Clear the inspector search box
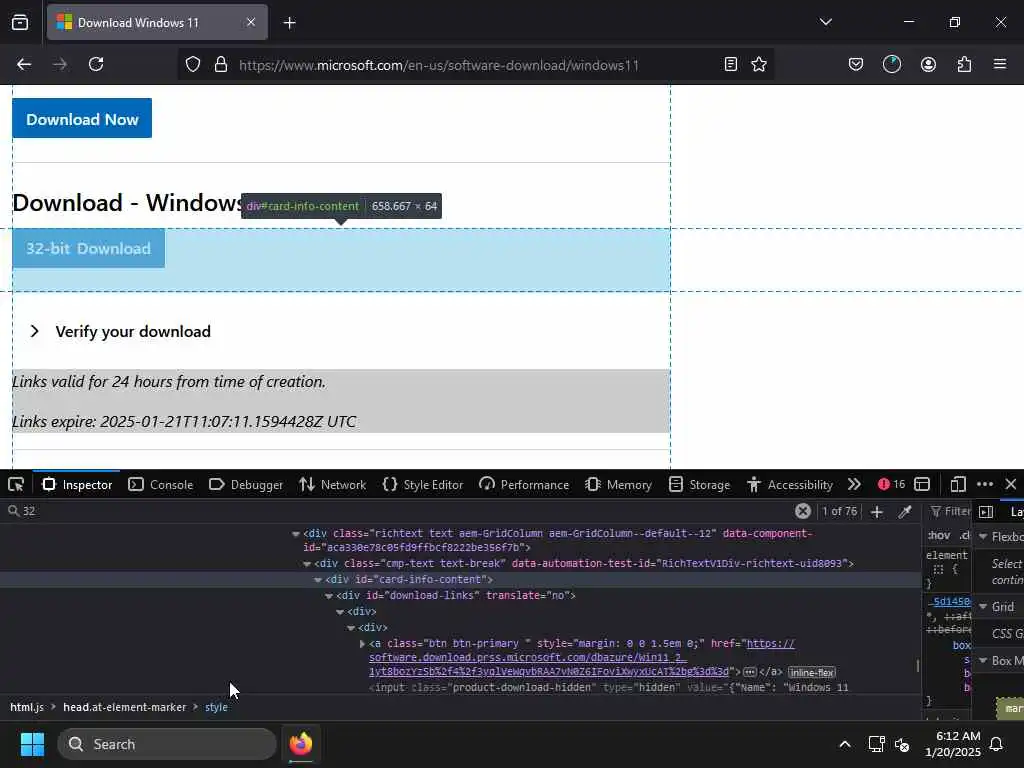Viewport: 1024px width, 768px height. click(x=803, y=511)
